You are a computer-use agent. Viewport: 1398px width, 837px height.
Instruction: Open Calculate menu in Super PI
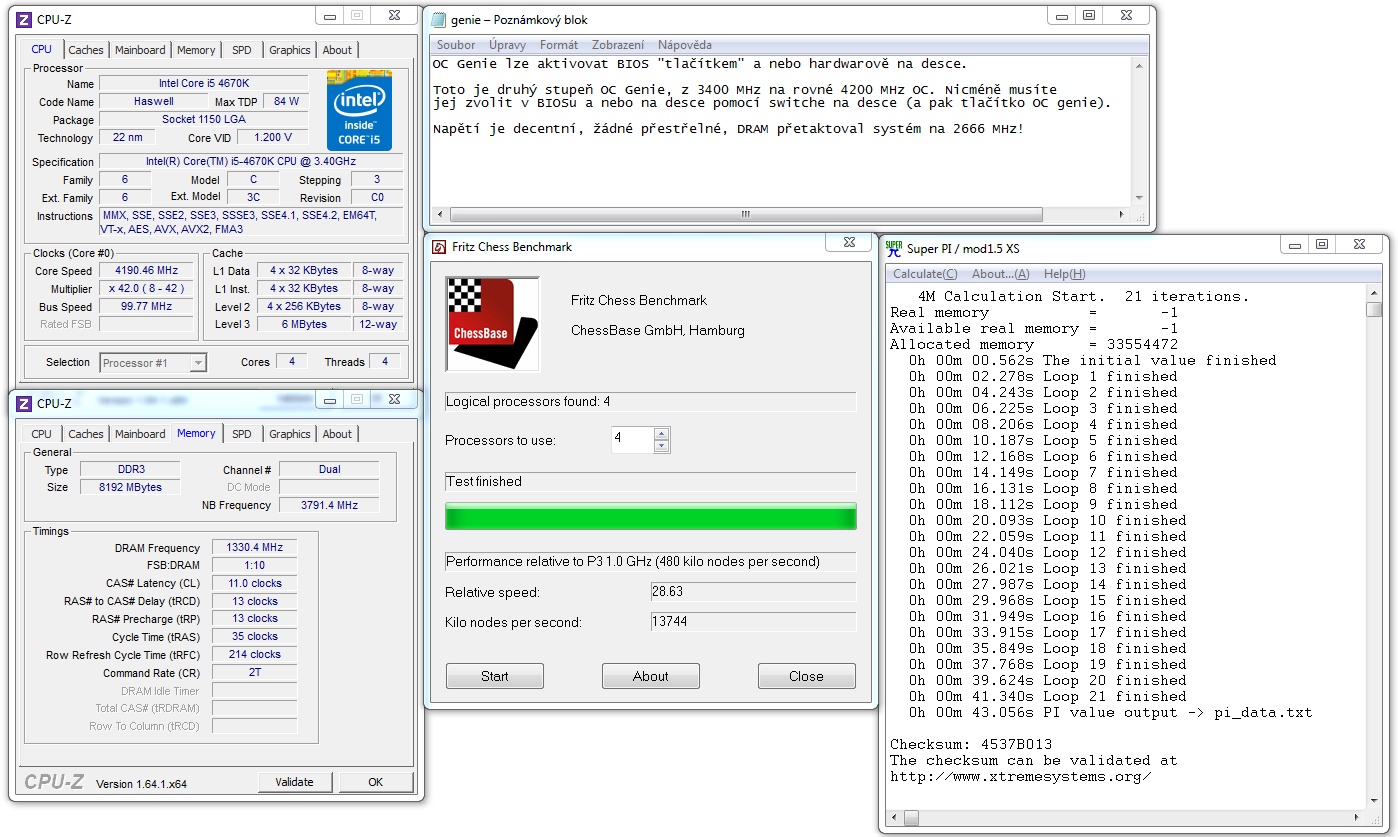(x=925, y=274)
